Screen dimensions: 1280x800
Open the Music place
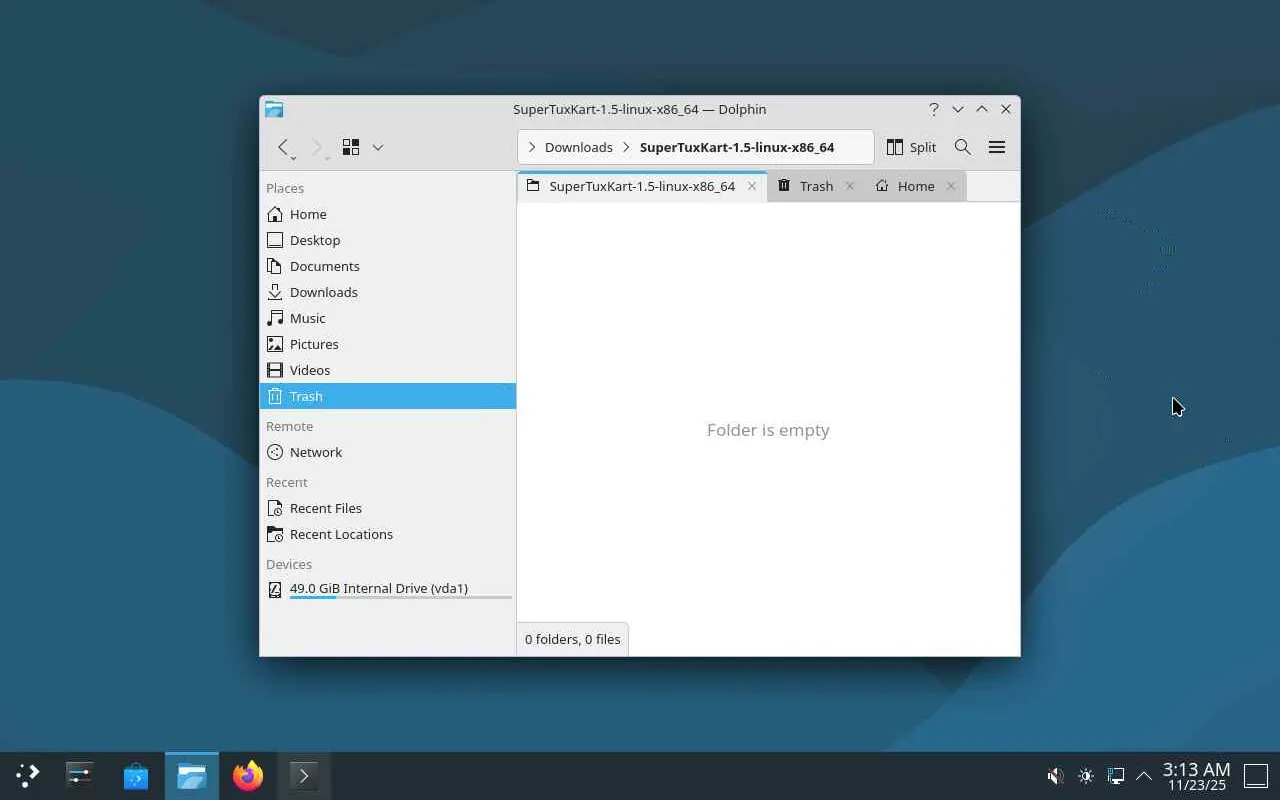click(388, 318)
